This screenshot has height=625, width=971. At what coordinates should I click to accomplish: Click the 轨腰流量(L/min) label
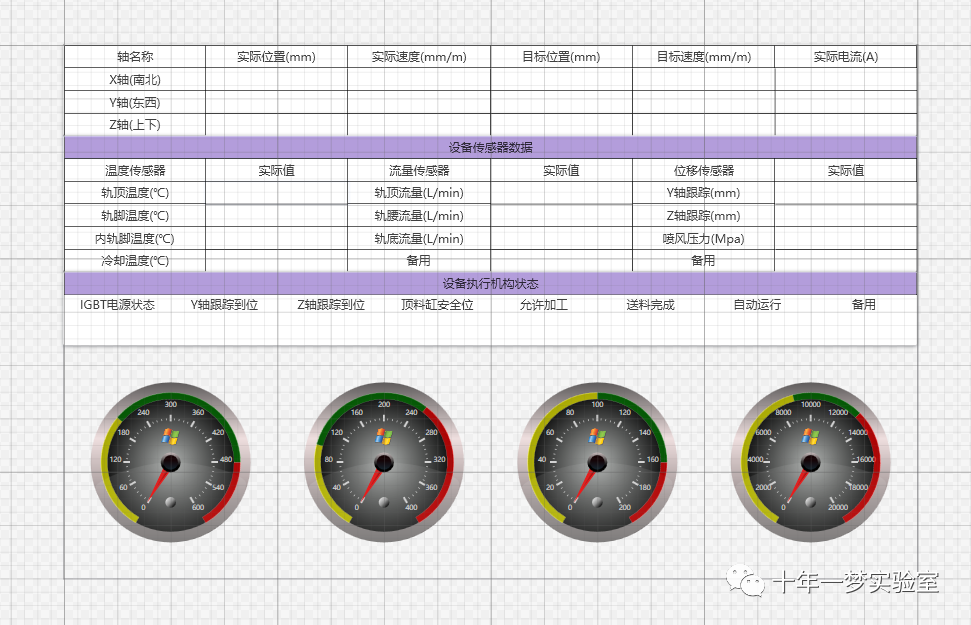419,216
